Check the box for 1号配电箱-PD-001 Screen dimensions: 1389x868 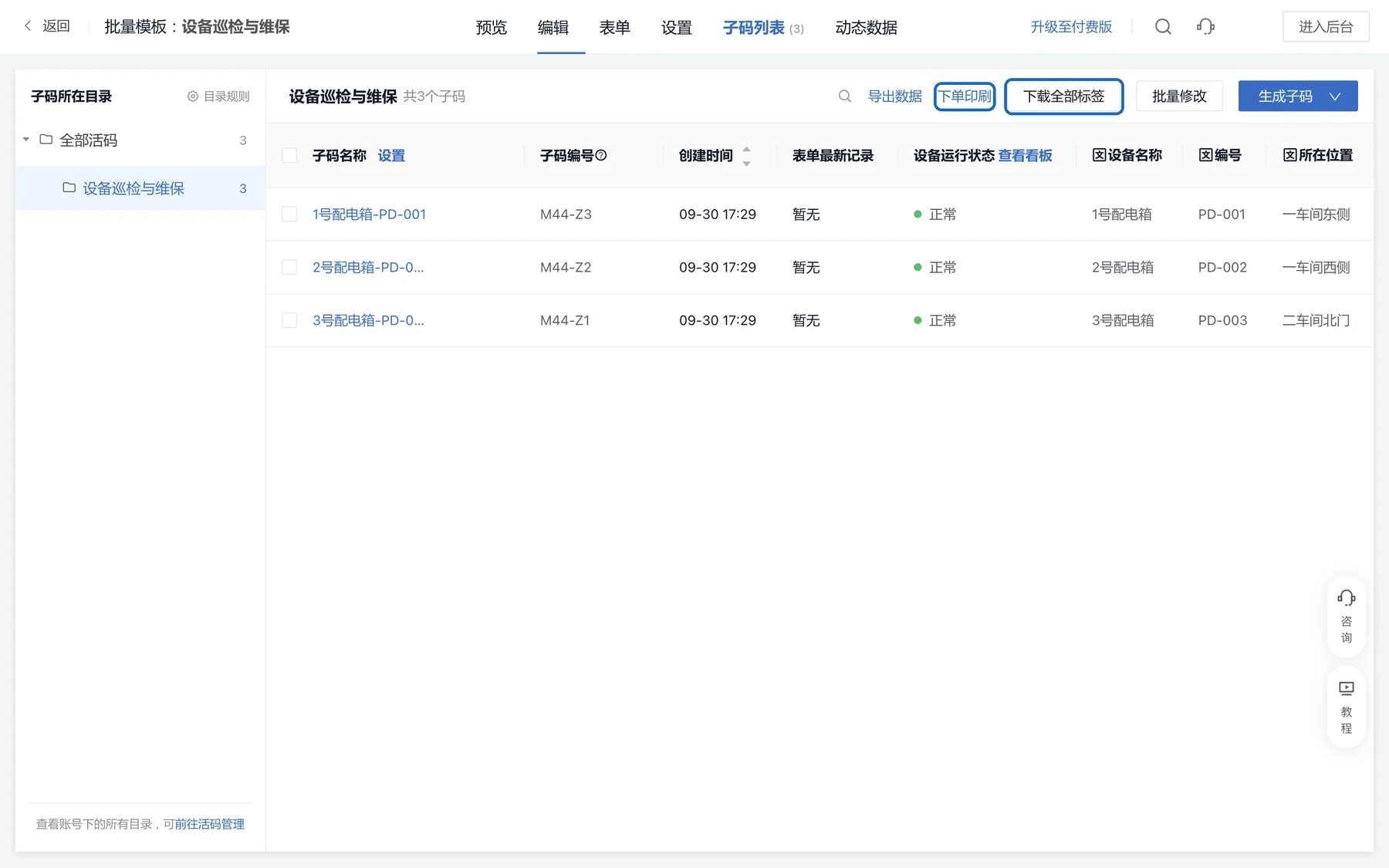pos(289,214)
